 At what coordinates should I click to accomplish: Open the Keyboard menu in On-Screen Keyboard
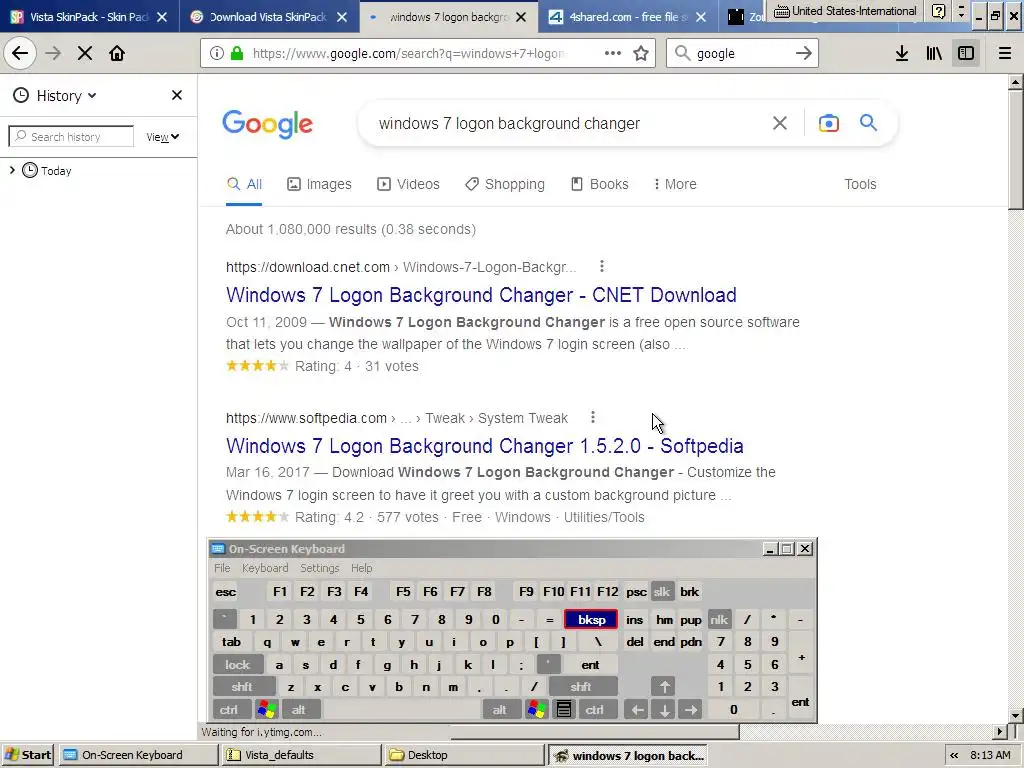(x=264, y=568)
